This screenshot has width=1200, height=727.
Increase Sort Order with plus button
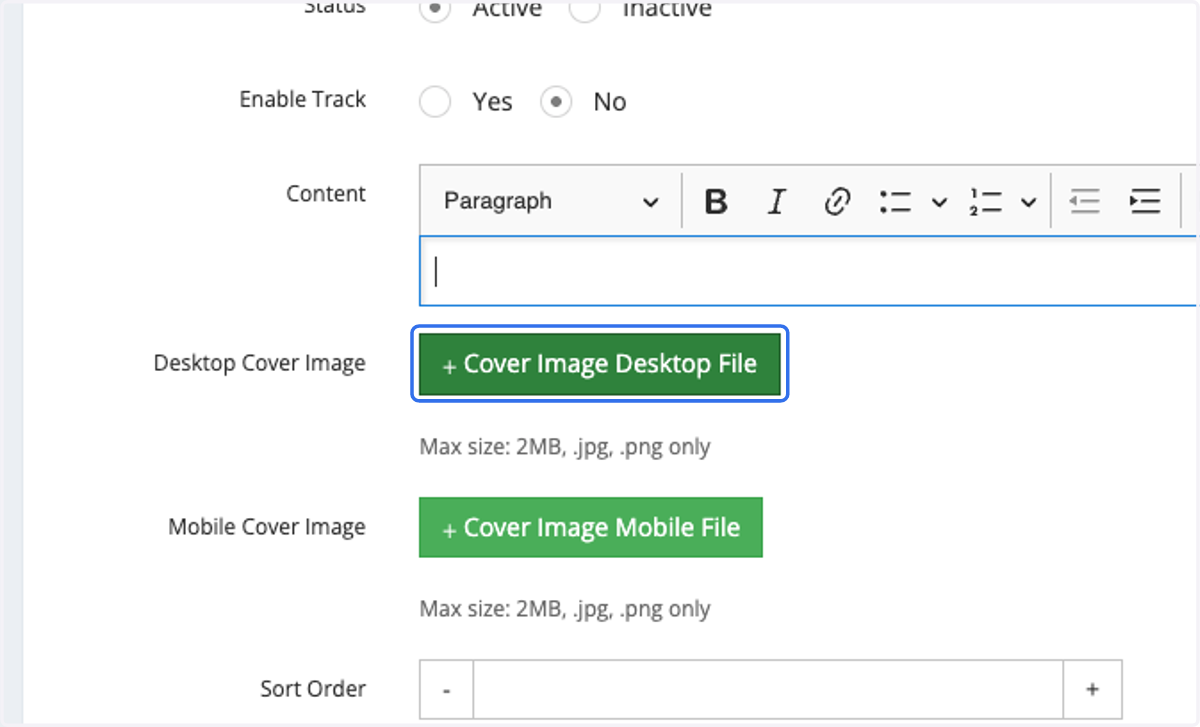pyautogui.click(x=1092, y=689)
